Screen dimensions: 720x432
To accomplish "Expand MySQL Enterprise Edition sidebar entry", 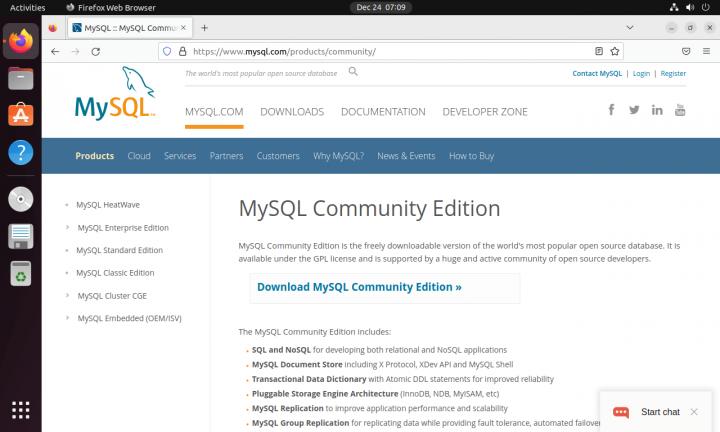I will 122,227.
